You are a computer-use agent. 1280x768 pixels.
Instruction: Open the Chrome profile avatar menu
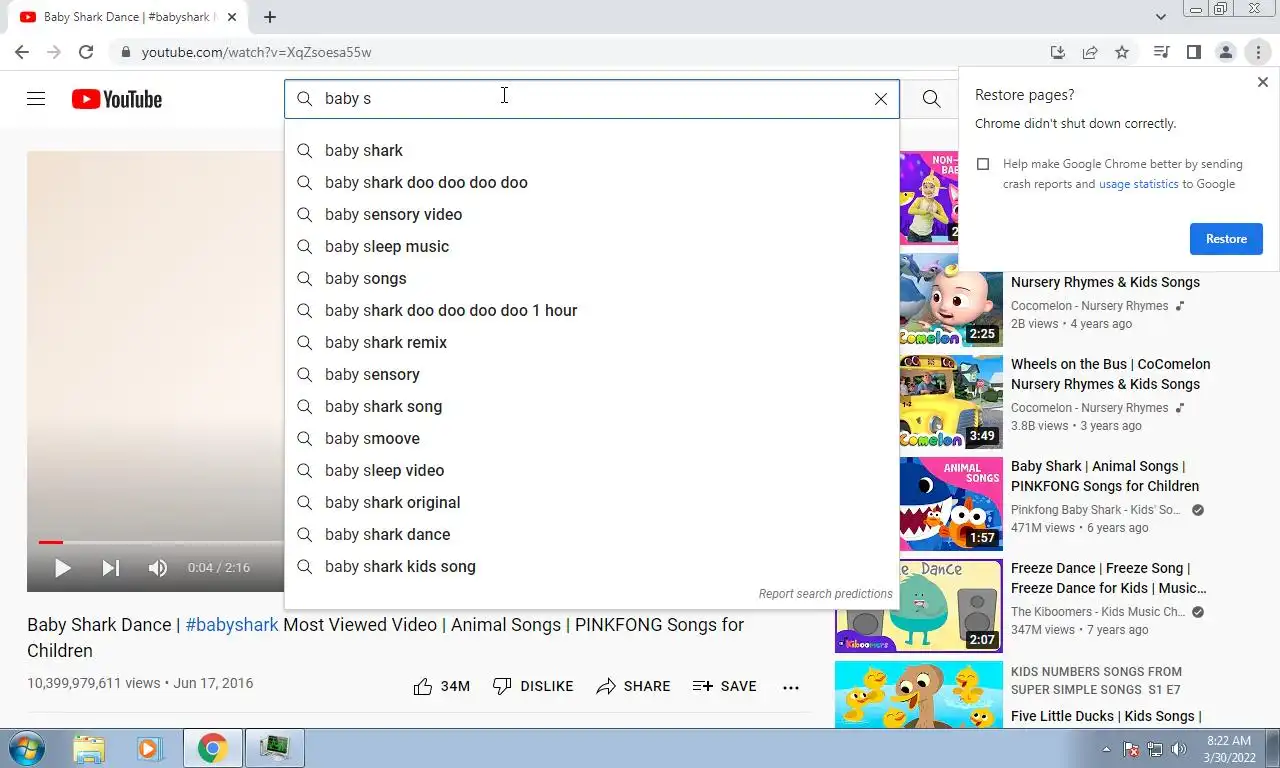(1225, 52)
